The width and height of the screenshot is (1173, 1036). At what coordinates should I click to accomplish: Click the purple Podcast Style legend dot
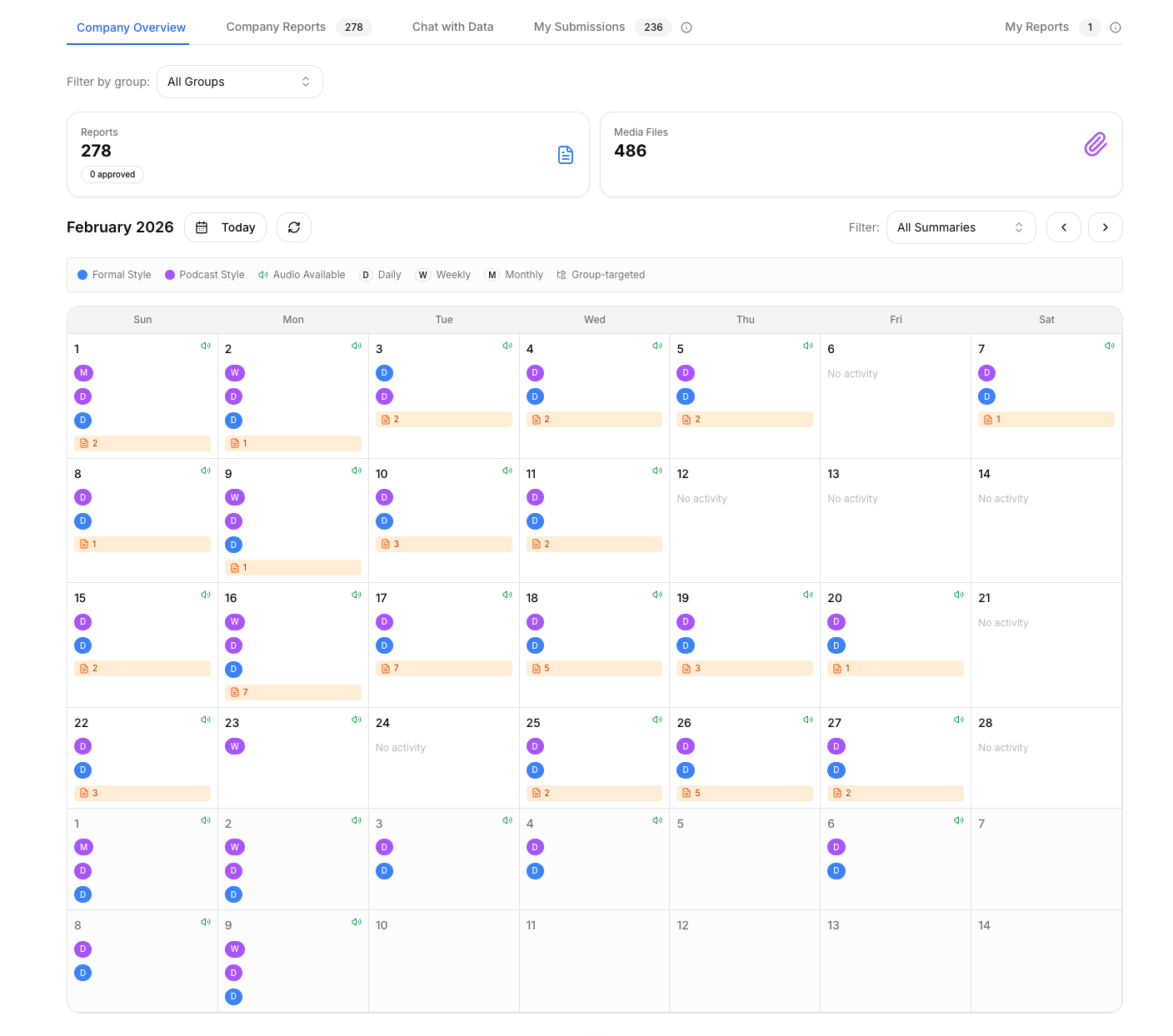(170, 275)
